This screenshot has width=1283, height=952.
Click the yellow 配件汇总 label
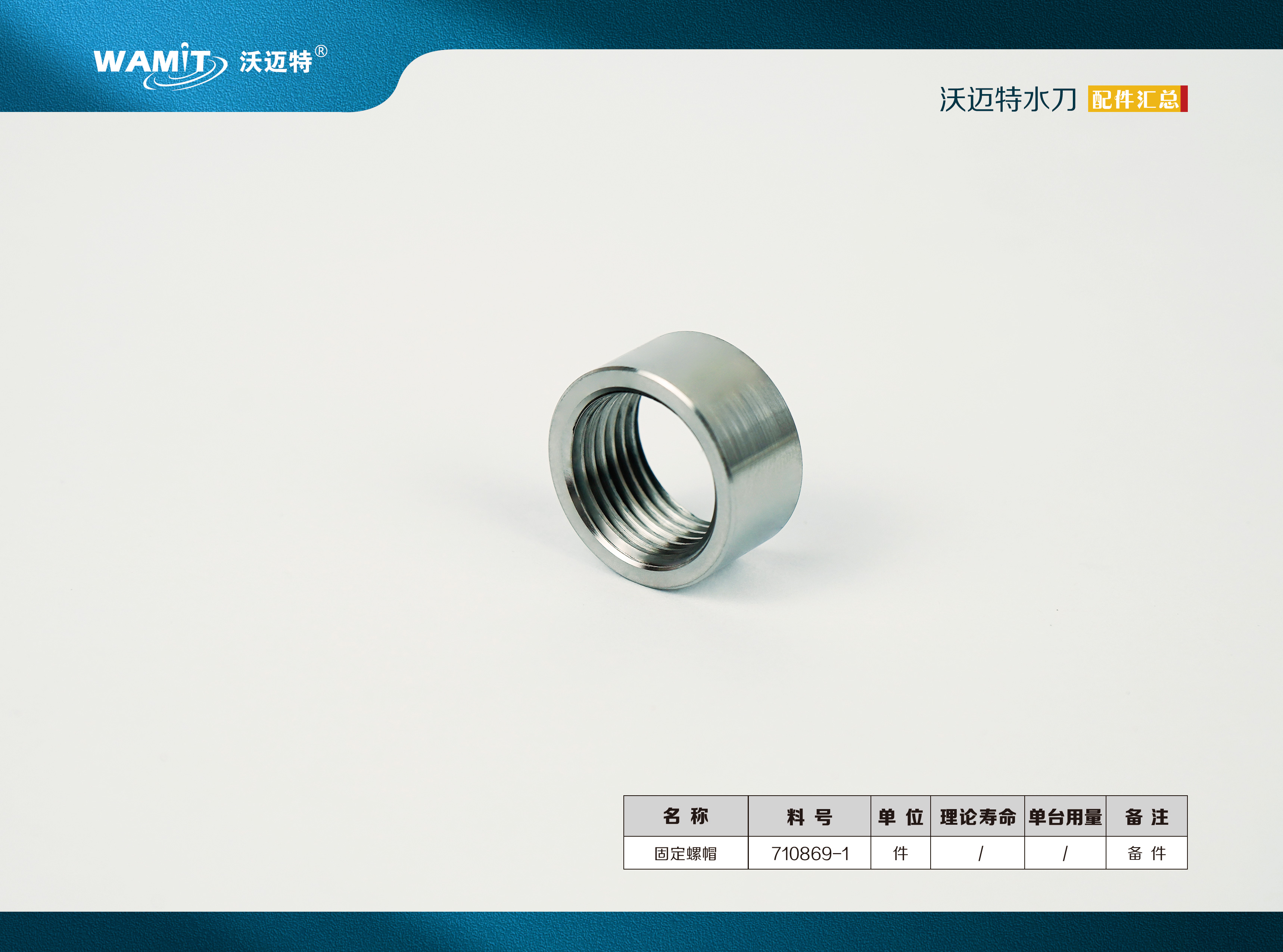[1137, 99]
